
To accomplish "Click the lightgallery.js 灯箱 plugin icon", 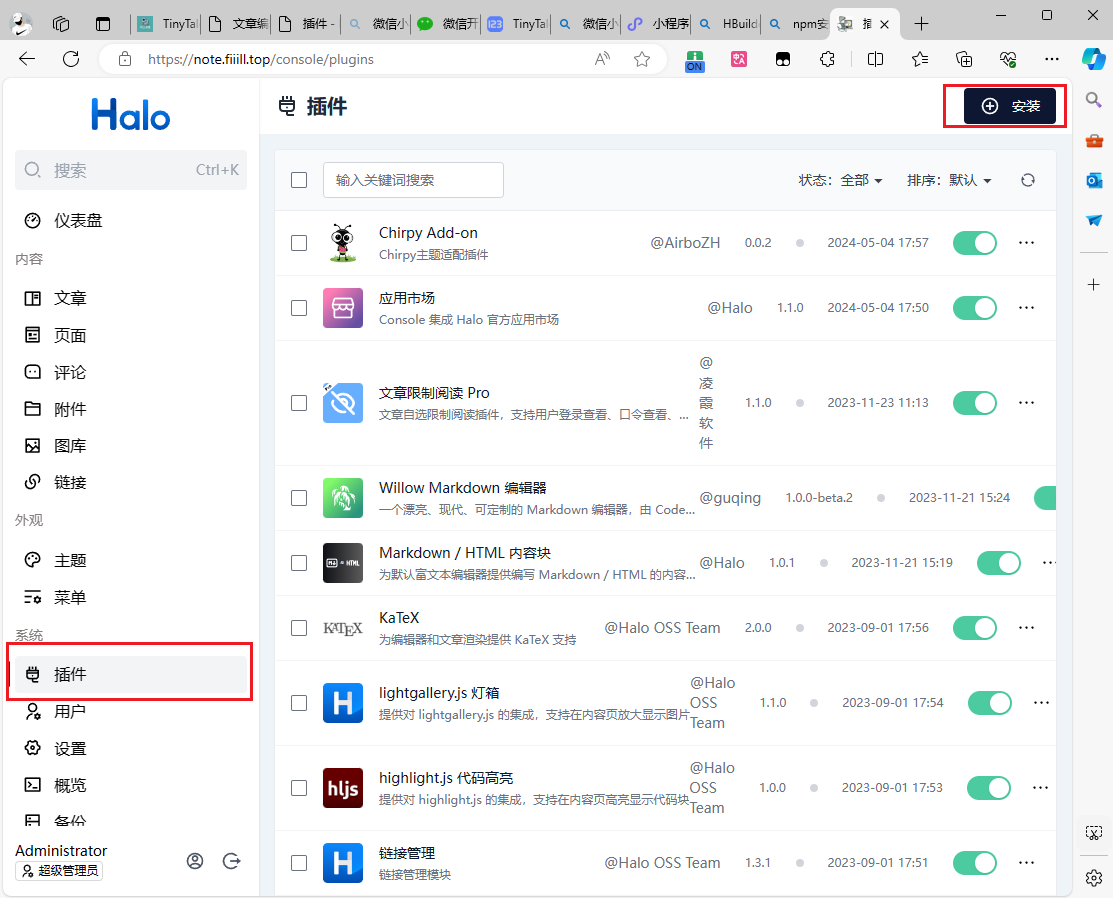I will click(x=343, y=703).
